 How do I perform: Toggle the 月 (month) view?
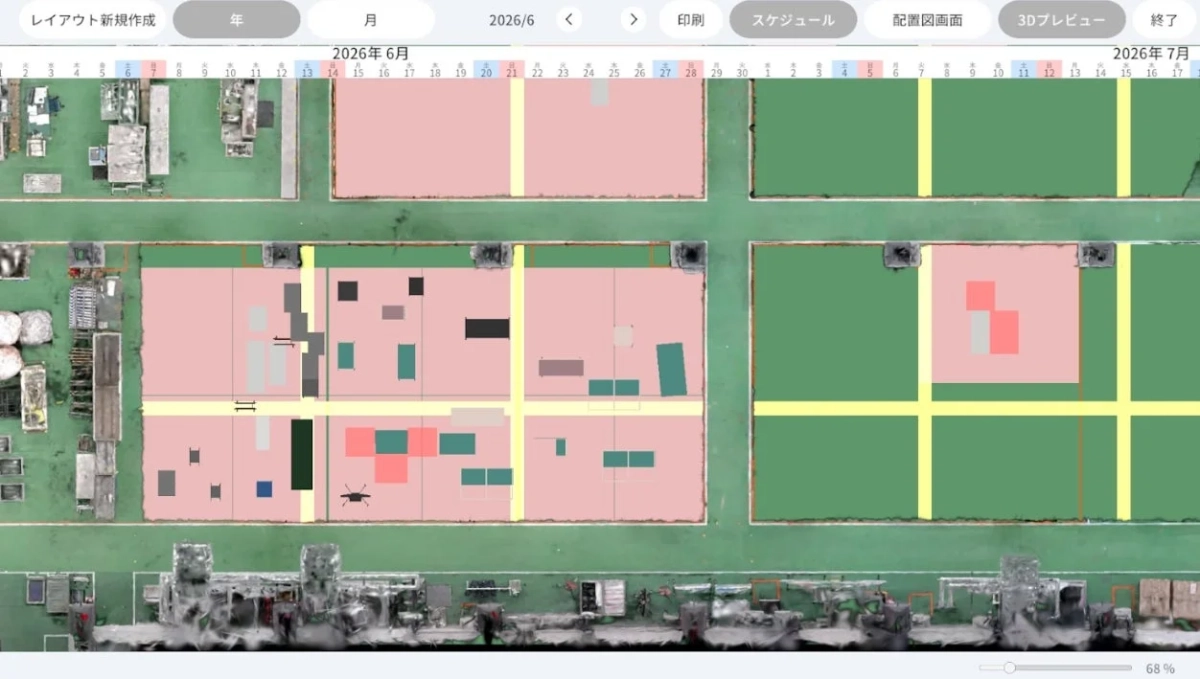tap(371, 19)
